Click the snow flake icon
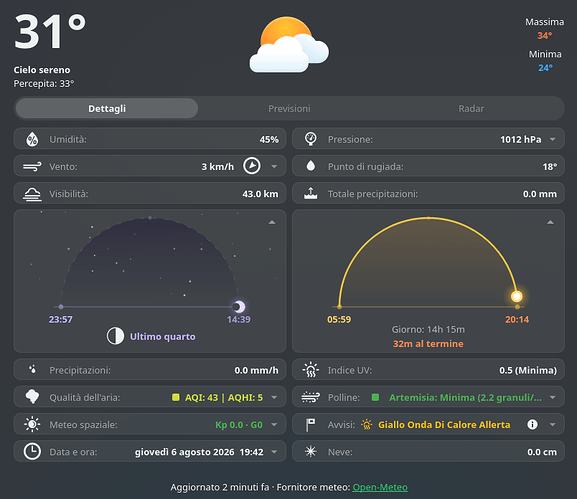 click(x=311, y=451)
